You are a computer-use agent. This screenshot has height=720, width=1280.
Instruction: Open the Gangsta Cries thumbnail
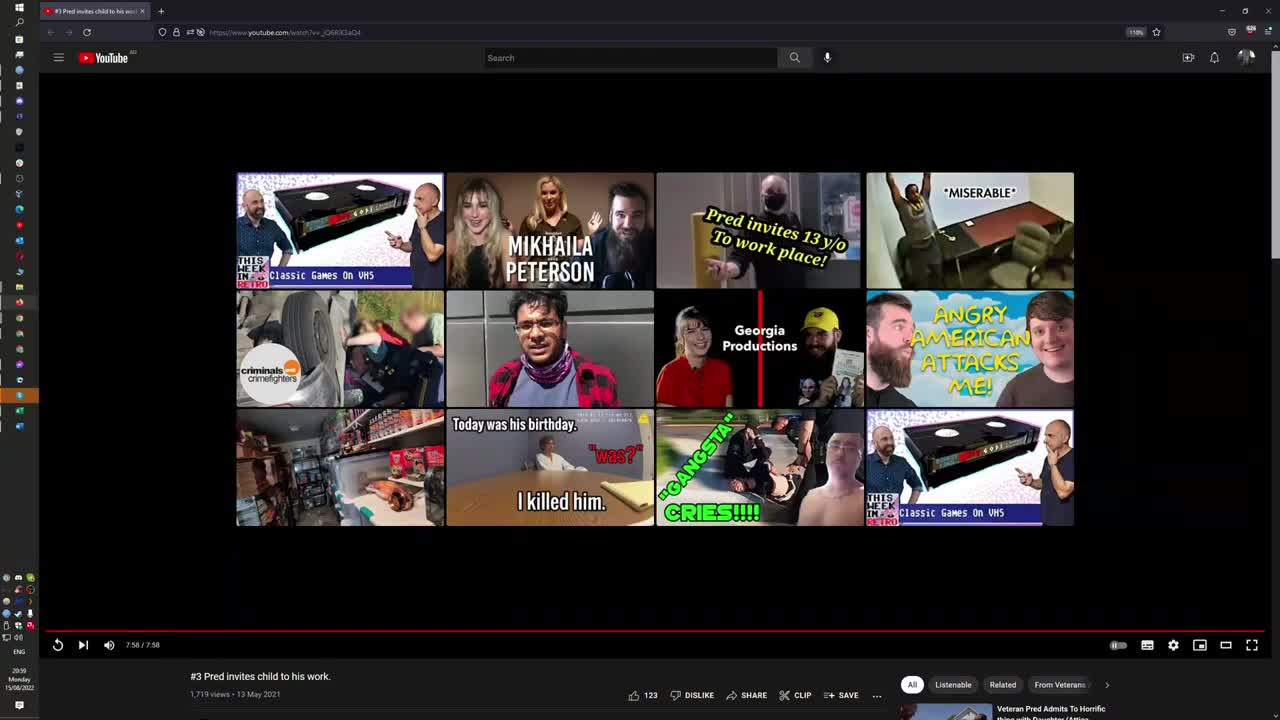[x=759, y=467]
